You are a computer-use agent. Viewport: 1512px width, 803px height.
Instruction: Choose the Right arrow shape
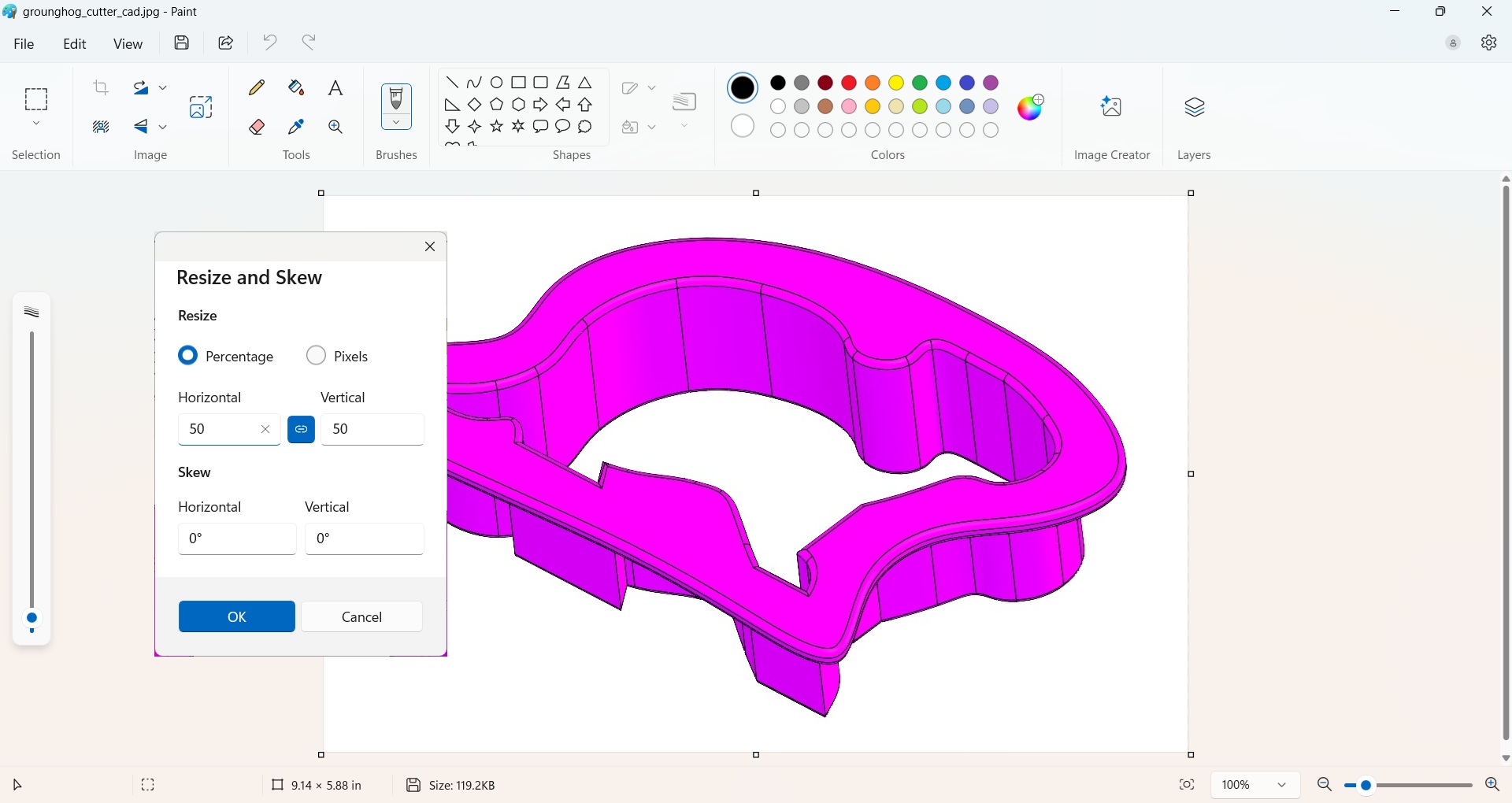(541, 105)
